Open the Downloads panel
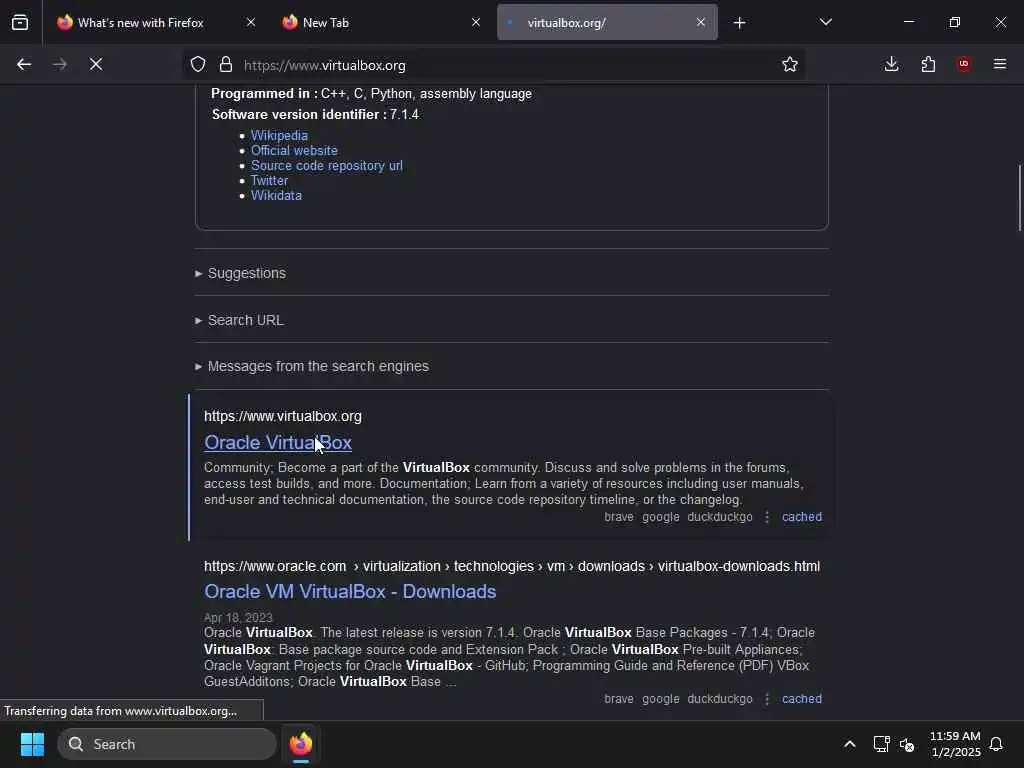The width and height of the screenshot is (1024, 768). tap(891, 64)
